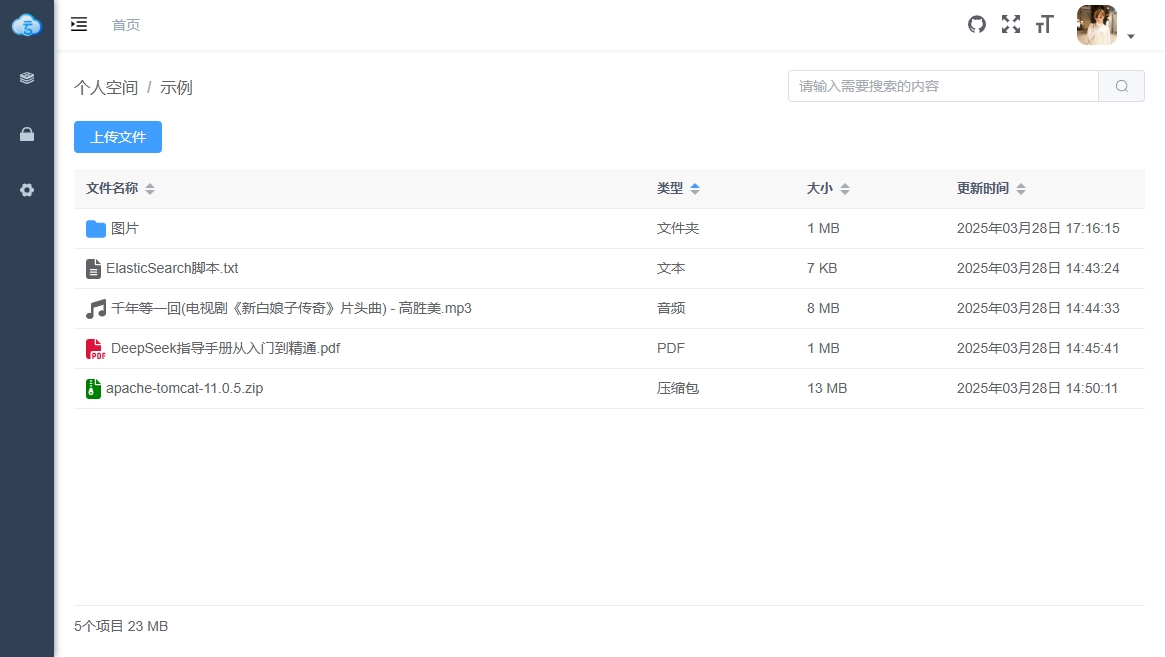Screen dimensions: 1165x657
Task: Click the 文件名称 column header
Action: [x=112, y=189]
